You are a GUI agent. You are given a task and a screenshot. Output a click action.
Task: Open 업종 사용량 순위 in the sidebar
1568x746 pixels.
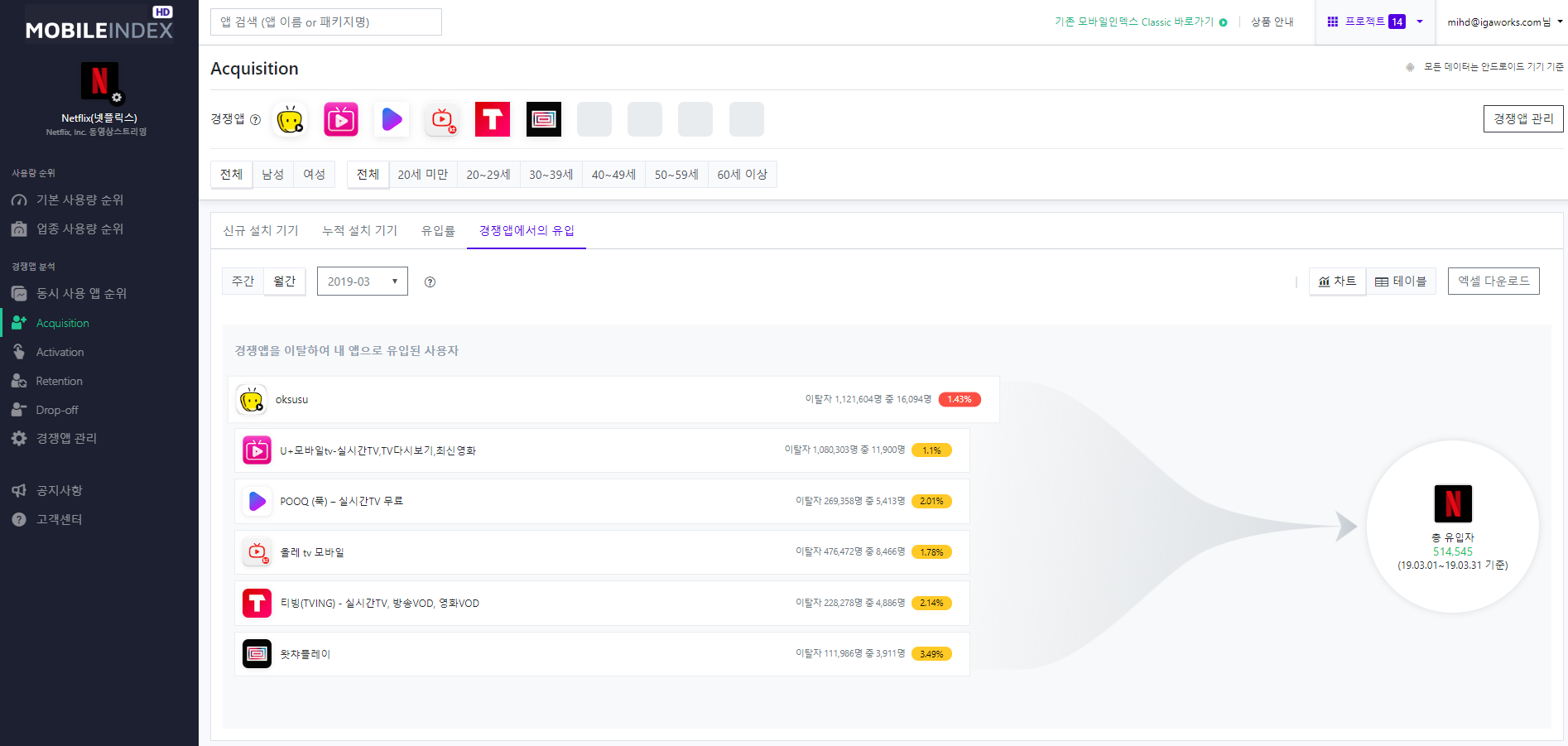pos(79,229)
